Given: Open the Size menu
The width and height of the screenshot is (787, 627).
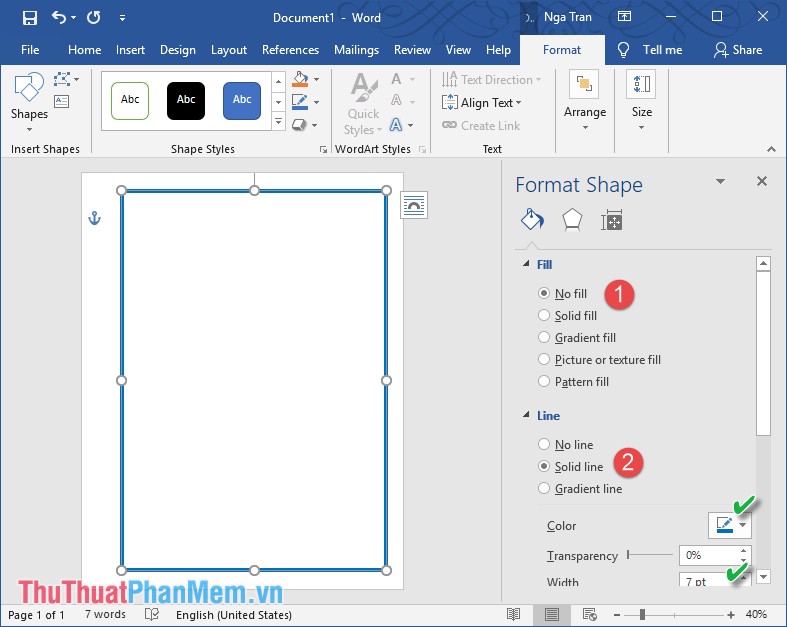Looking at the screenshot, I should 641,101.
